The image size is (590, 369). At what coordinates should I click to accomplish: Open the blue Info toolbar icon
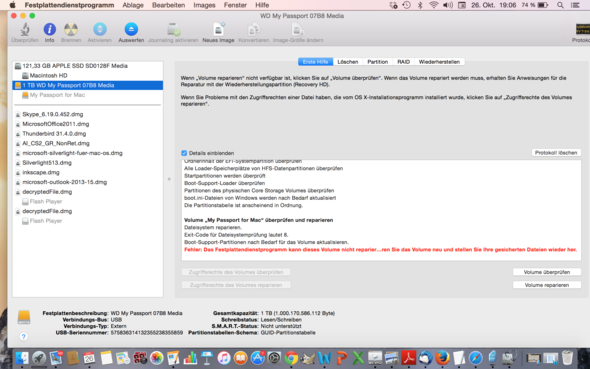click(x=49, y=29)
